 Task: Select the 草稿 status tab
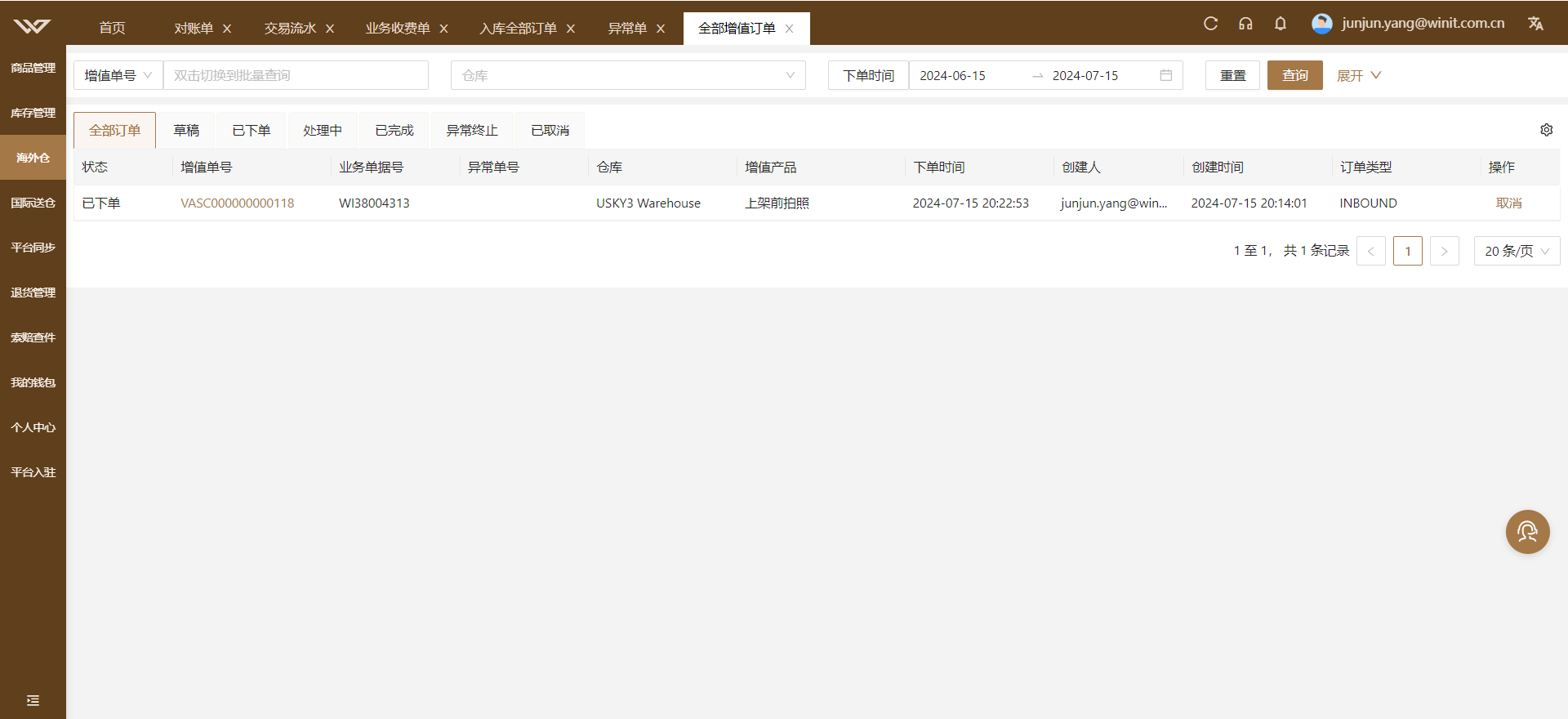pos(186,130)
